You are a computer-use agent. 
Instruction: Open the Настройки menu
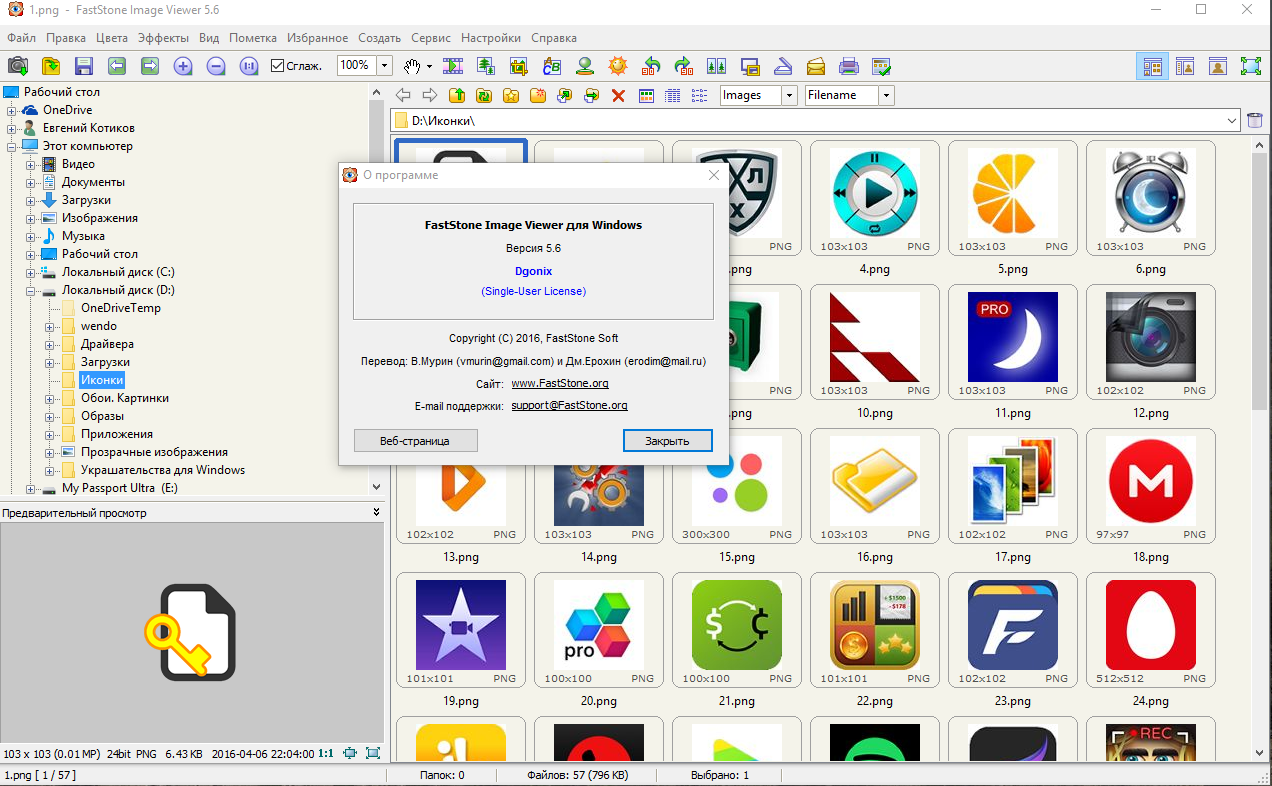tap(490, 38)
